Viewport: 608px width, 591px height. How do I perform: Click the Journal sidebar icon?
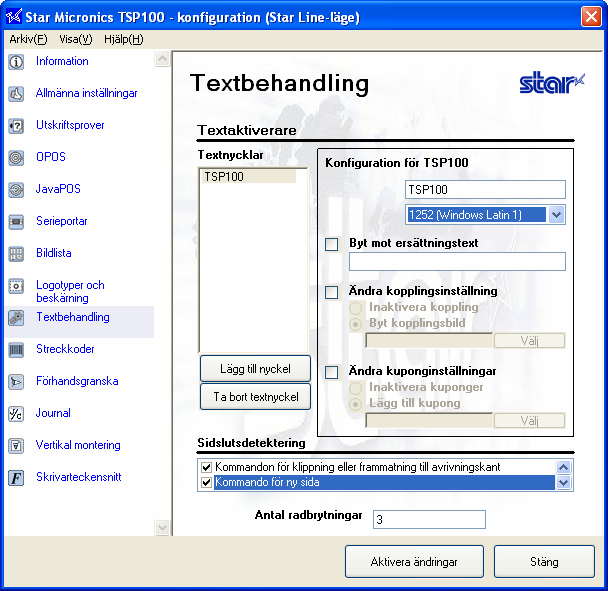pos(16,414)
